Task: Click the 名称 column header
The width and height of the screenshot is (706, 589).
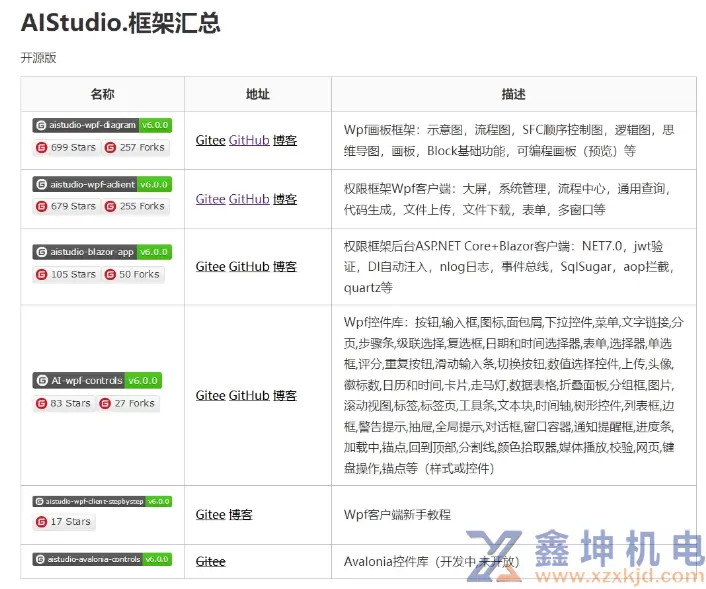Action: point(102,94)
